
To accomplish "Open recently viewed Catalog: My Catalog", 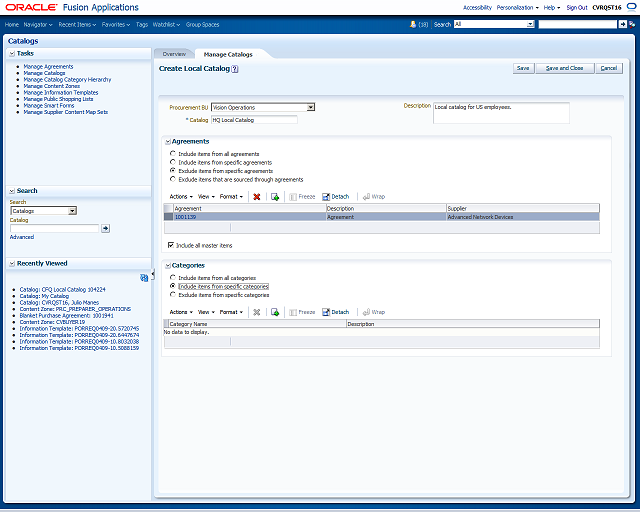I will click(x=44, y=296).
